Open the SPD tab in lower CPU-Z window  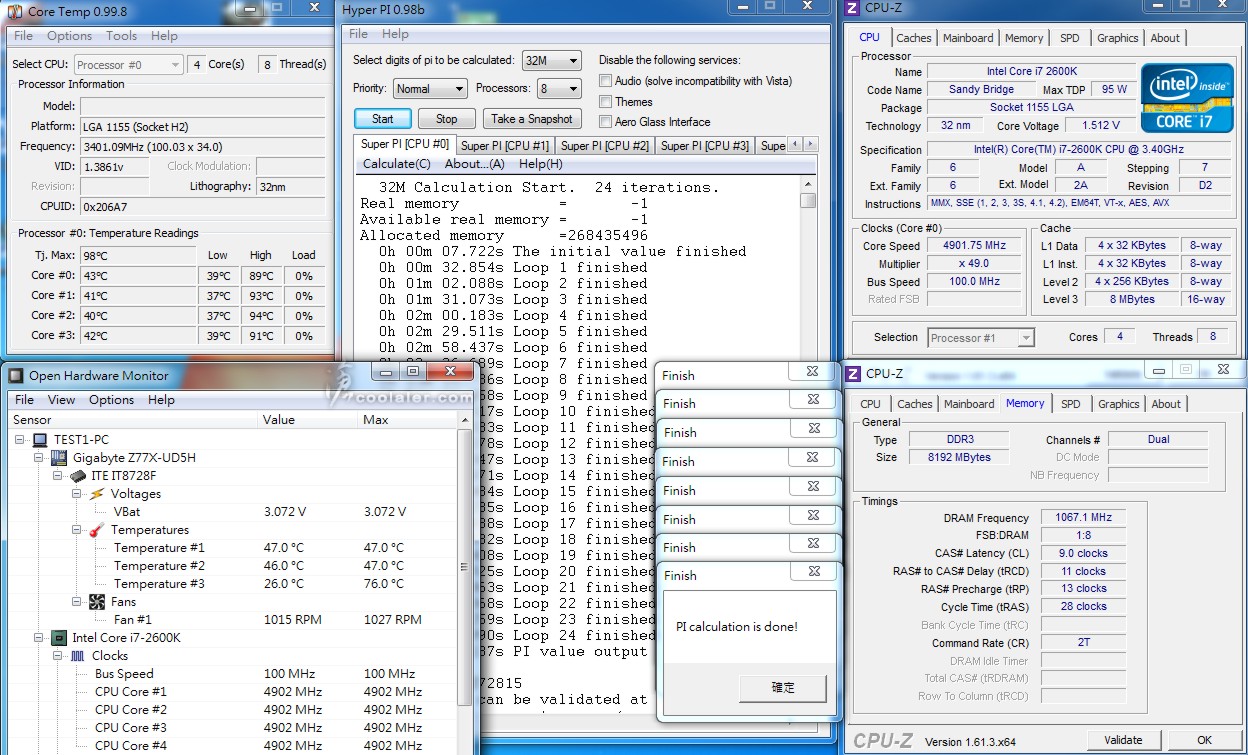coord(1071,404)
